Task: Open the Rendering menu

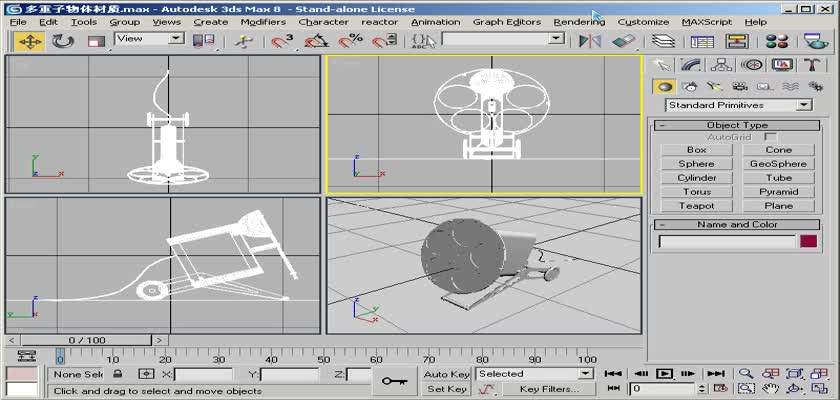Action: [x=579, y=21]
